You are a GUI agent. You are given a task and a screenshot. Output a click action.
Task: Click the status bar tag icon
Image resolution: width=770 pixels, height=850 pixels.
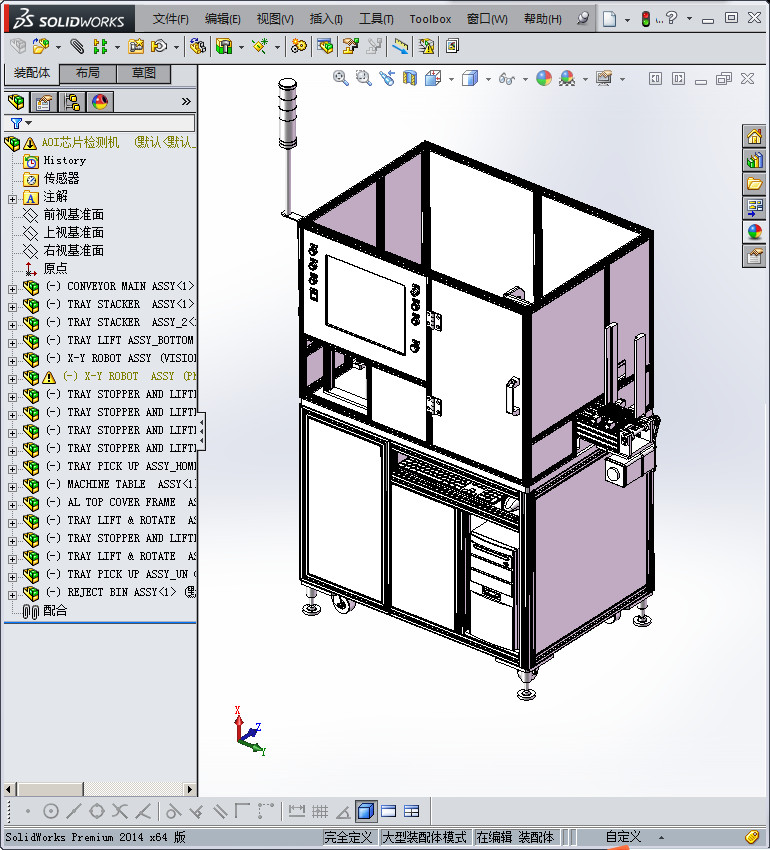pyautogui.click(x=752, y=837)
